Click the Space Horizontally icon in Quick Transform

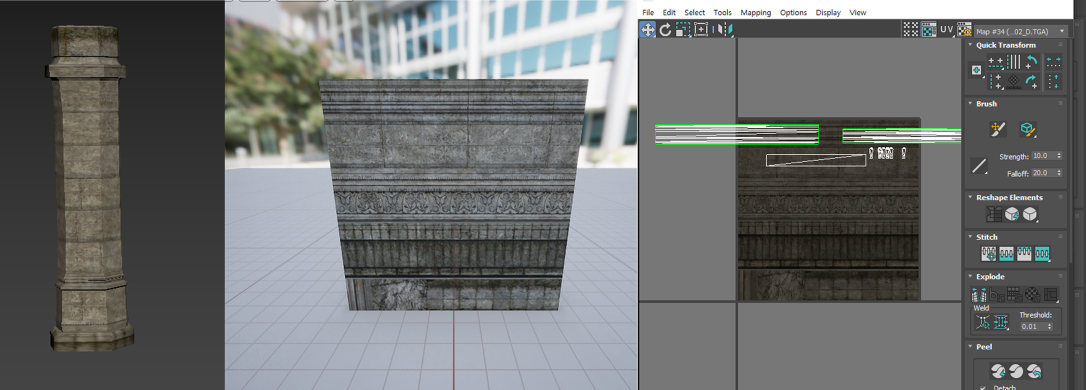click(1053, 62)
